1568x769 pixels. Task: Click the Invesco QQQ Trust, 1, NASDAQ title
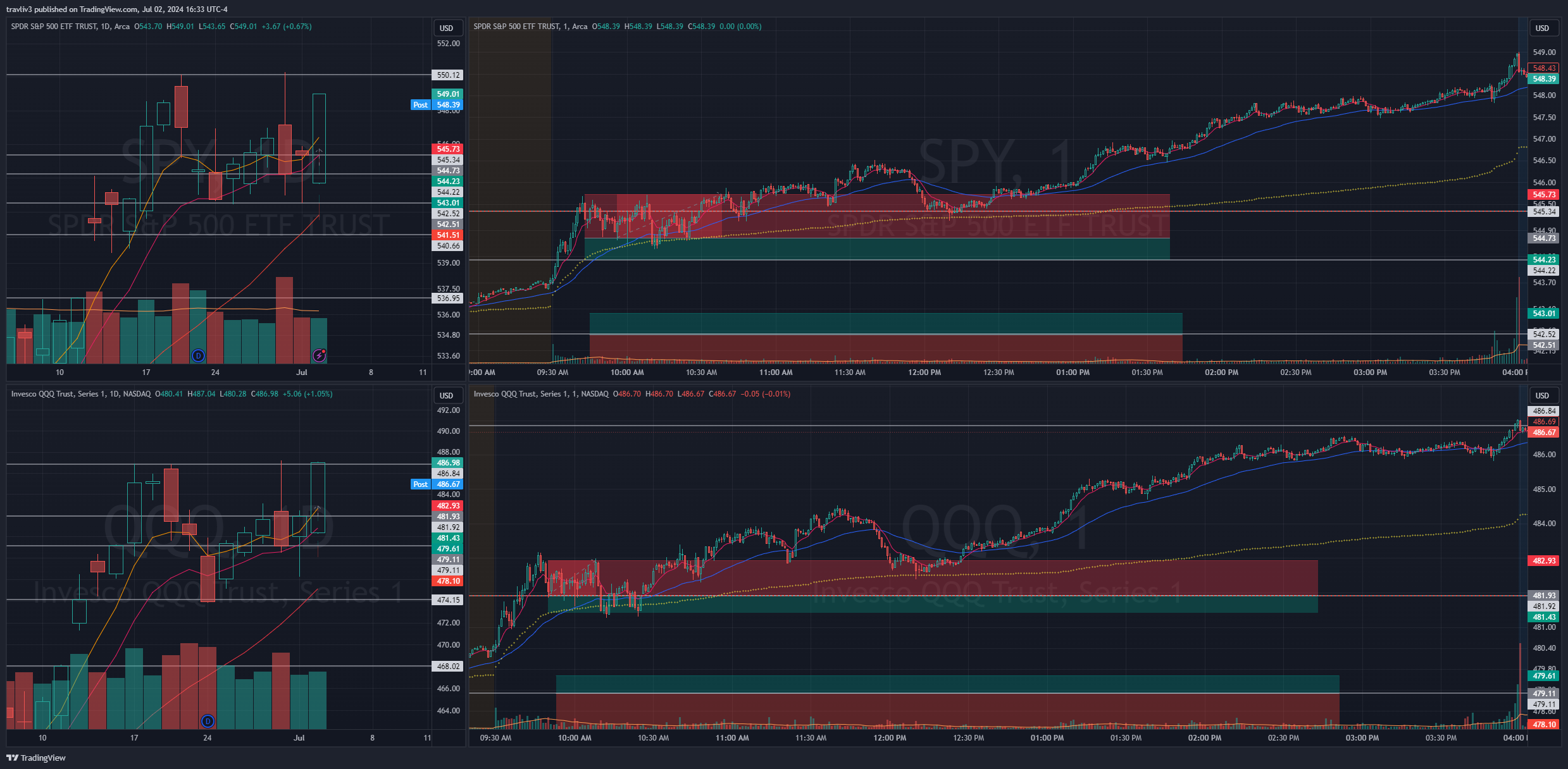[x=541, y=394]
